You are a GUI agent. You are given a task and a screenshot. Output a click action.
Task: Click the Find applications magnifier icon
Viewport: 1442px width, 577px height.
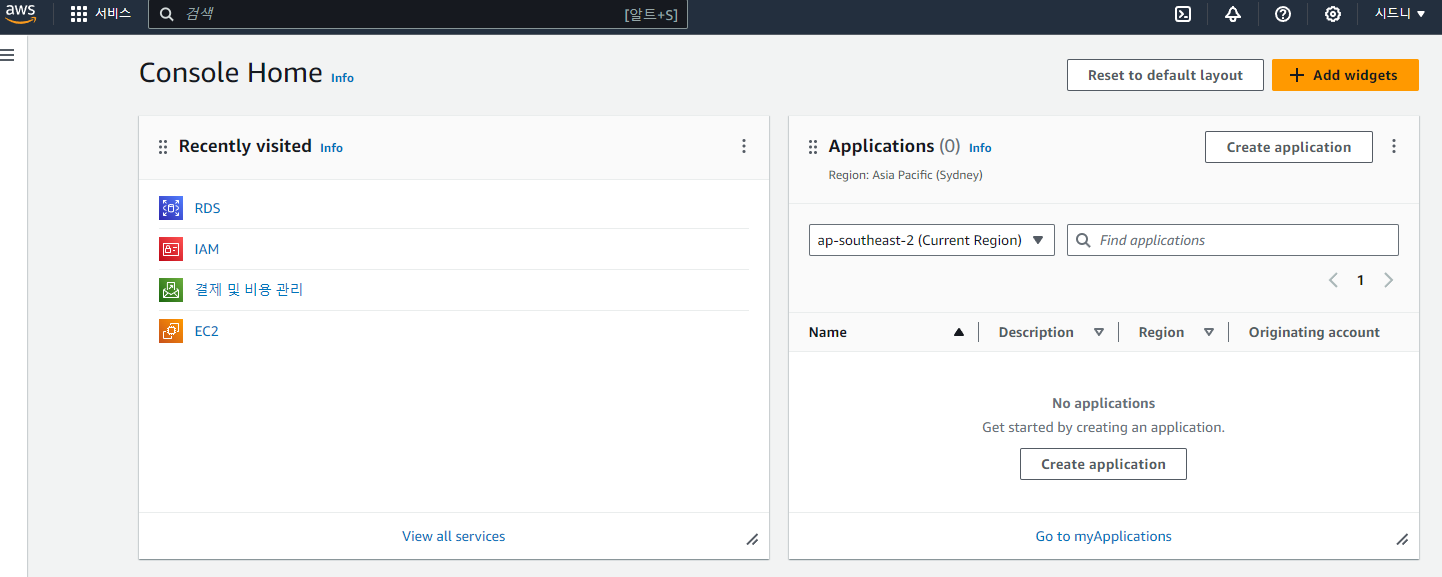point(1084,240)
